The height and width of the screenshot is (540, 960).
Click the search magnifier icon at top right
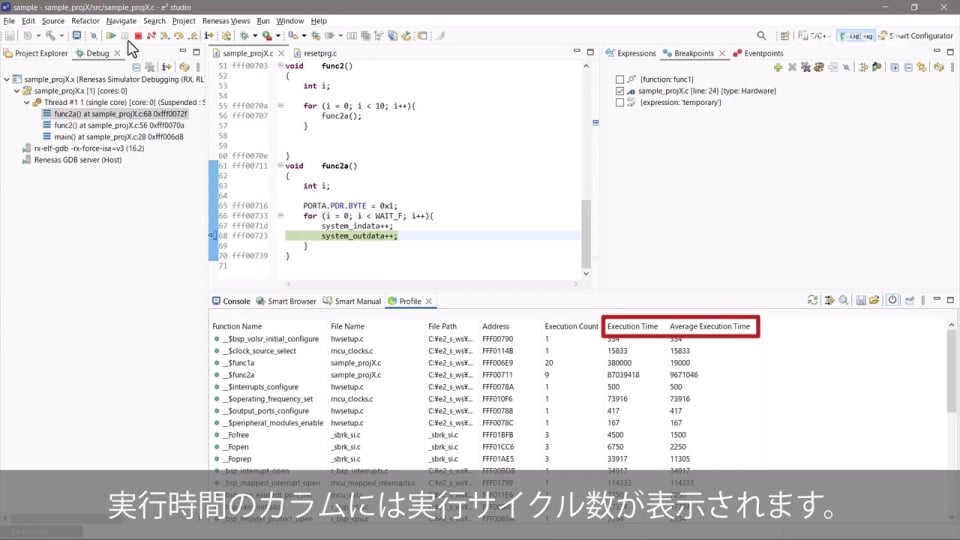click(x=761, y=35)
